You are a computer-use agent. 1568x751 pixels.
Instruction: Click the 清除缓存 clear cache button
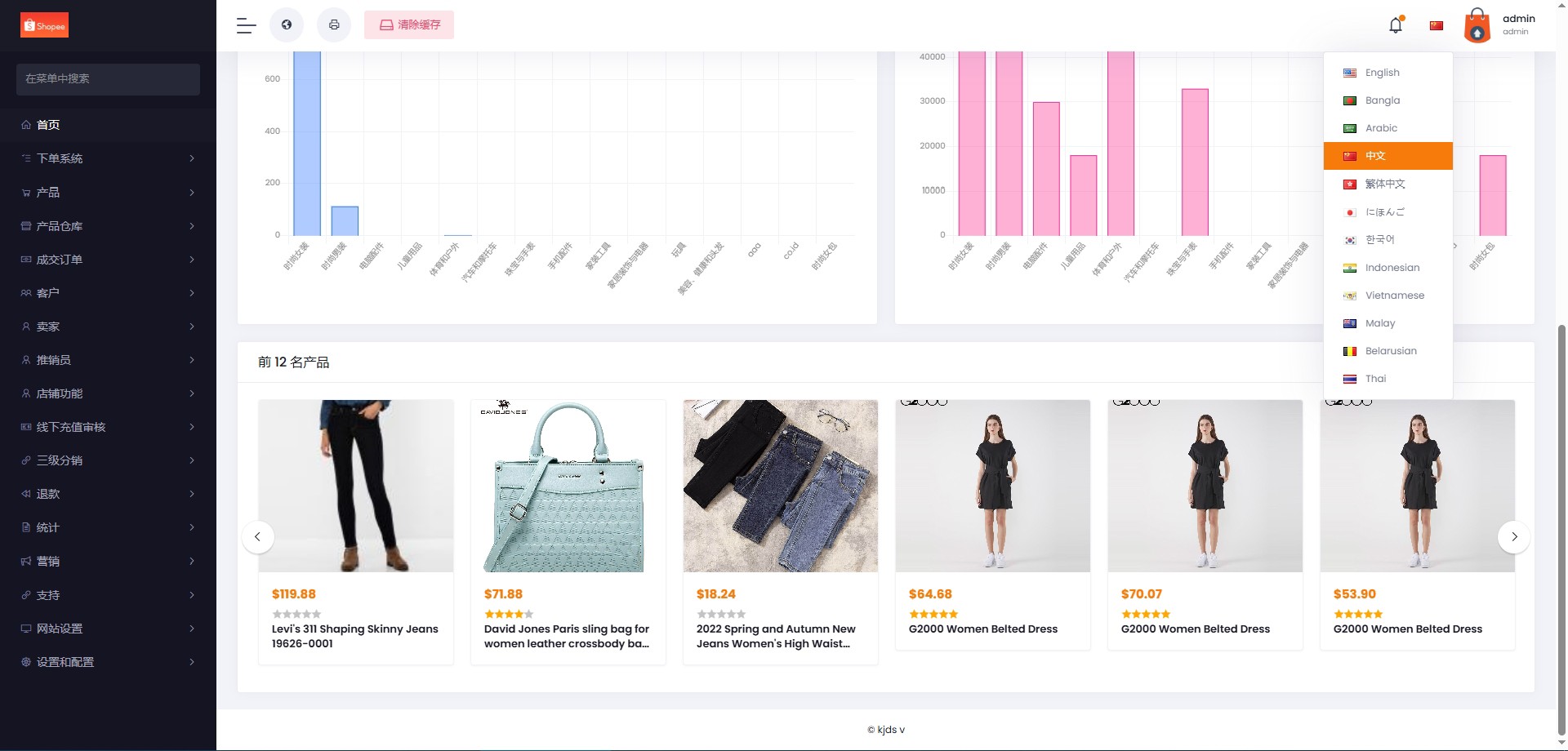tap(409, 24)
